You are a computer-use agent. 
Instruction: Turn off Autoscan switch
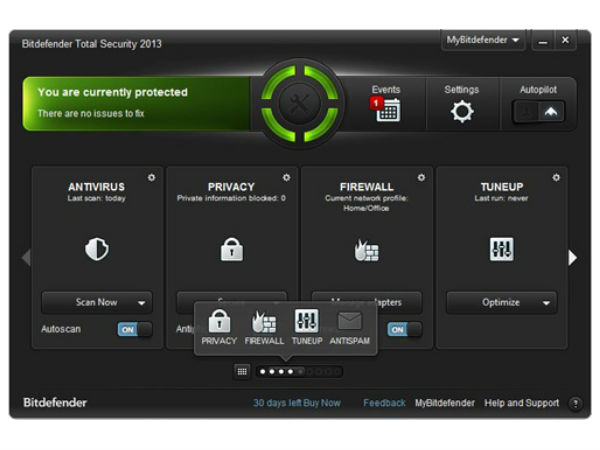point(135,329)
